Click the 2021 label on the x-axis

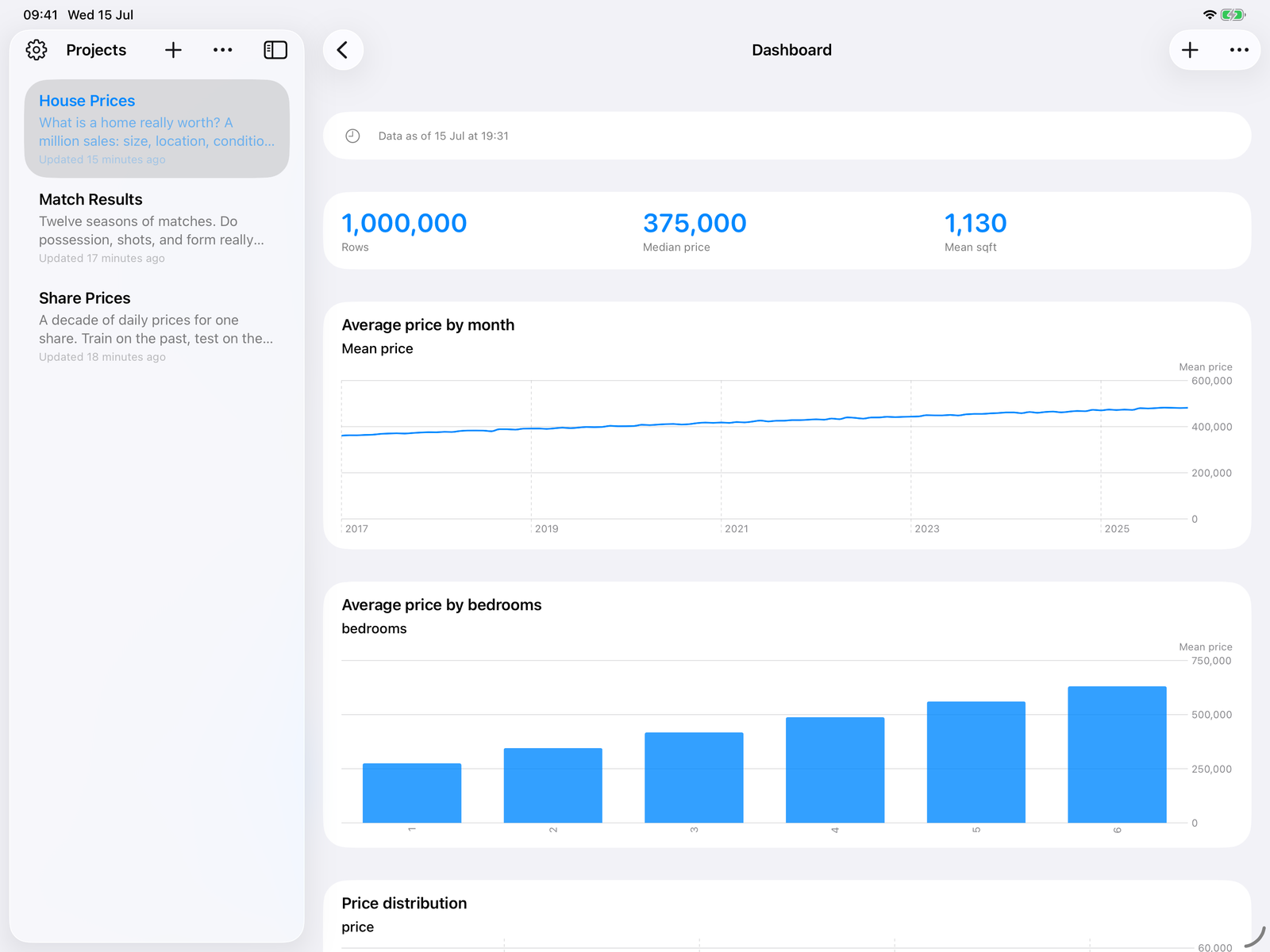coord(737,528)
